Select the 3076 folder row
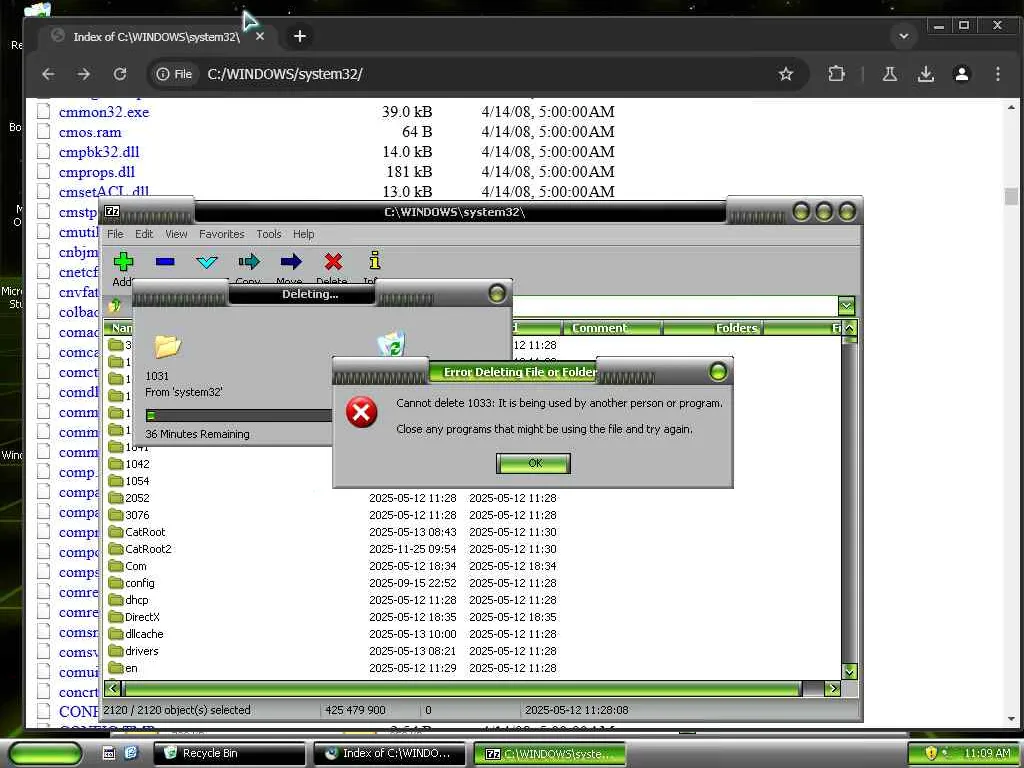Viewport: 1024px width, 768px height. 473,515
